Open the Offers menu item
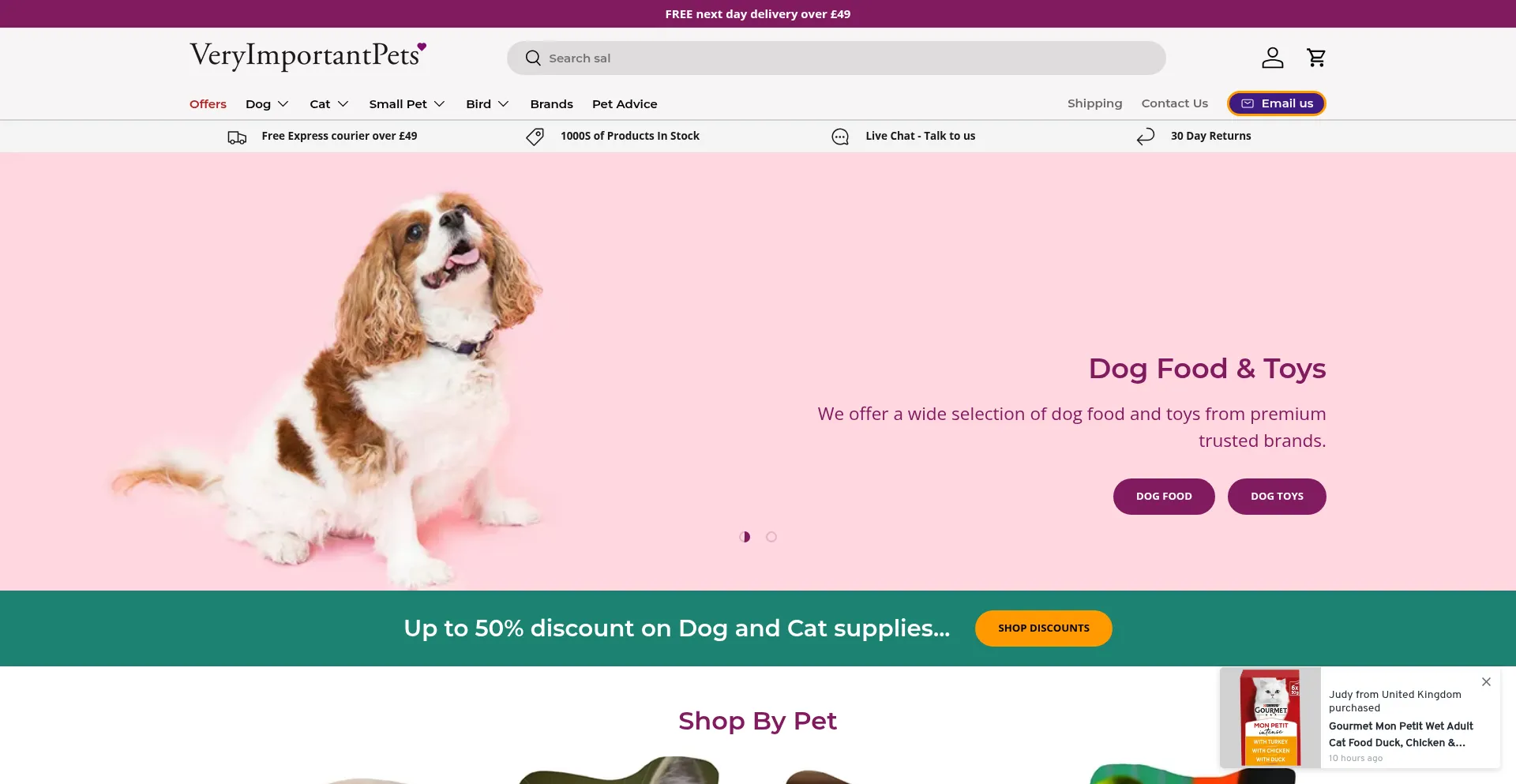 pos(208,104)
